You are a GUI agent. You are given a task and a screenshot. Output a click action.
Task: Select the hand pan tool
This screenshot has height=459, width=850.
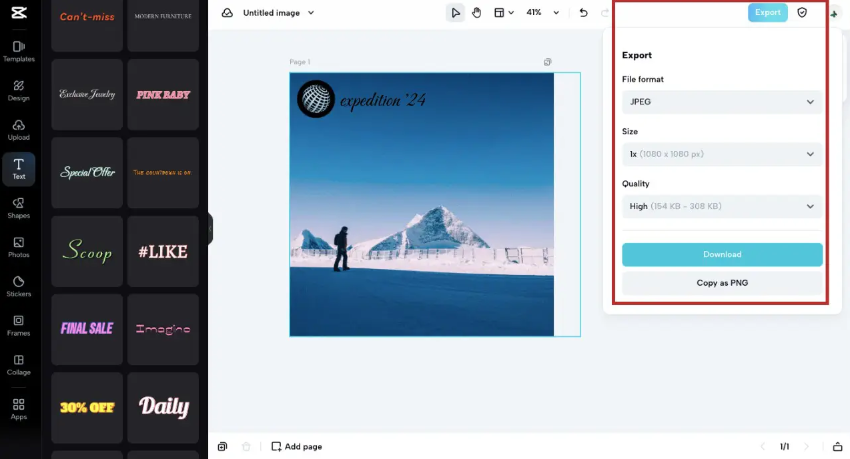[476, 12]
